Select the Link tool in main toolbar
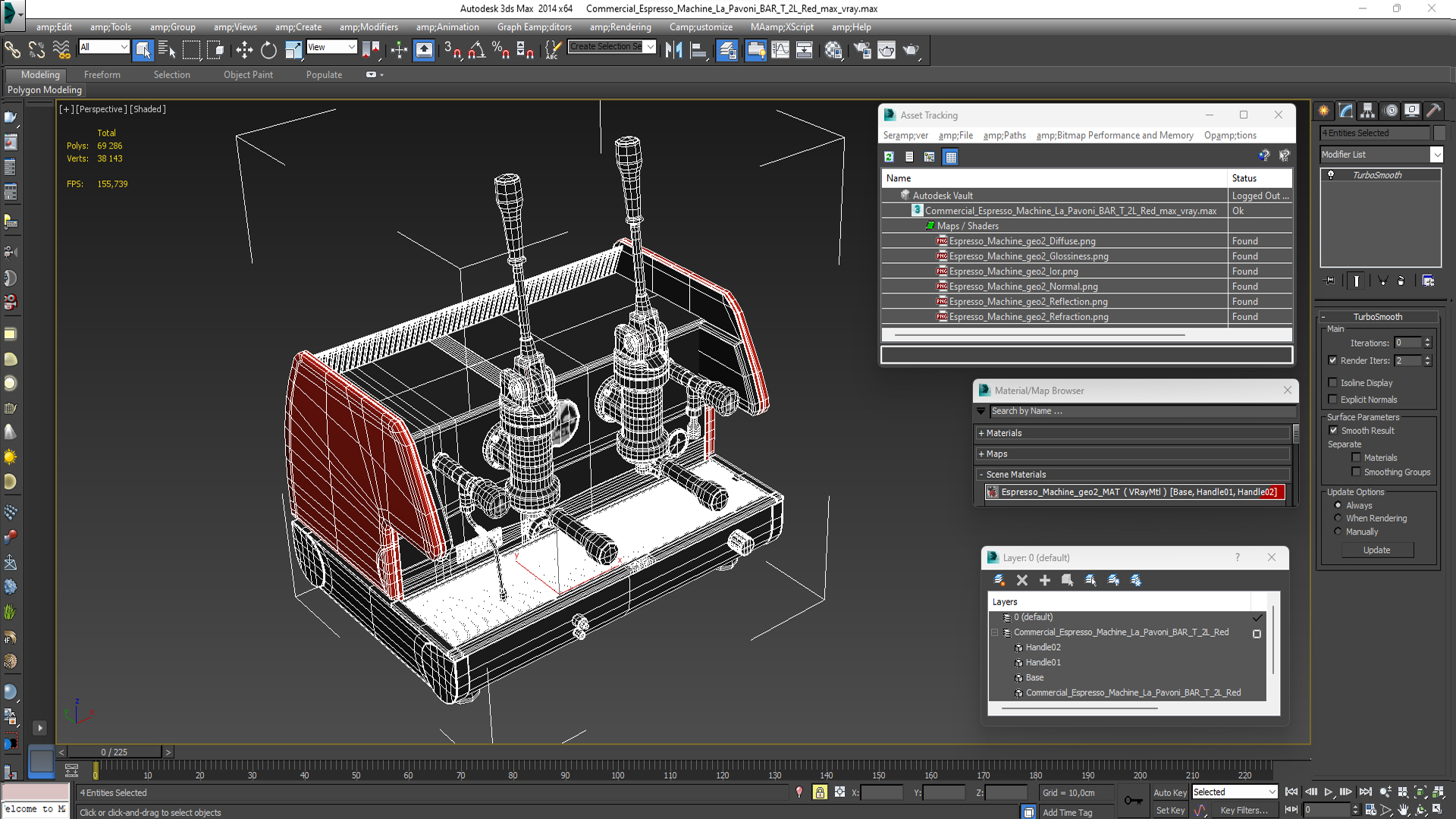This screenshot has width=1456, height=819. 12,50
